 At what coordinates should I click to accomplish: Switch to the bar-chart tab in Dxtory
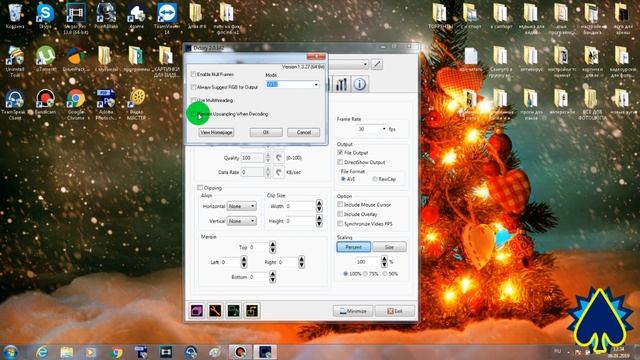click(342, 84)
